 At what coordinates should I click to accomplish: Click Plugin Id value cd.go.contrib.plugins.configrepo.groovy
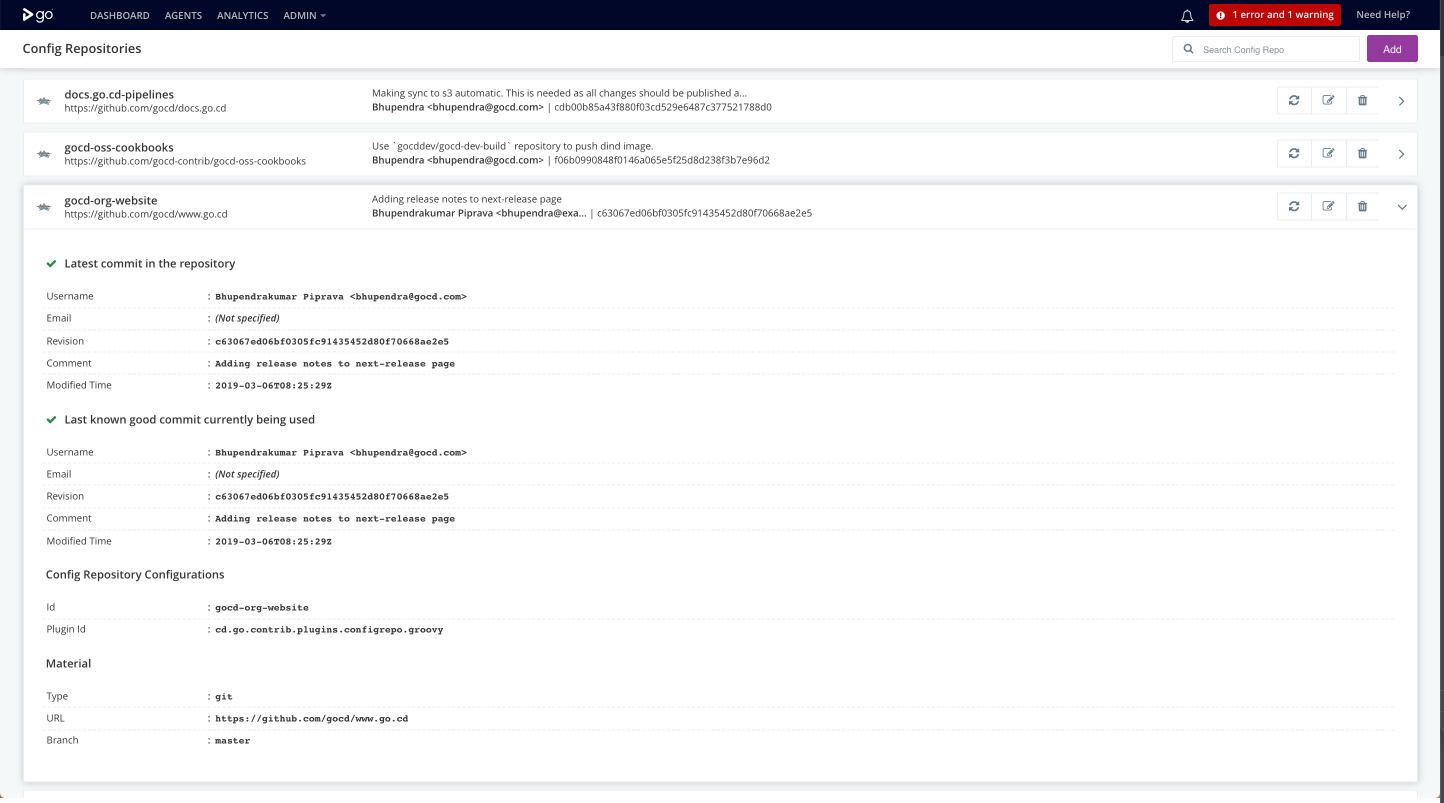coord(329,630)
